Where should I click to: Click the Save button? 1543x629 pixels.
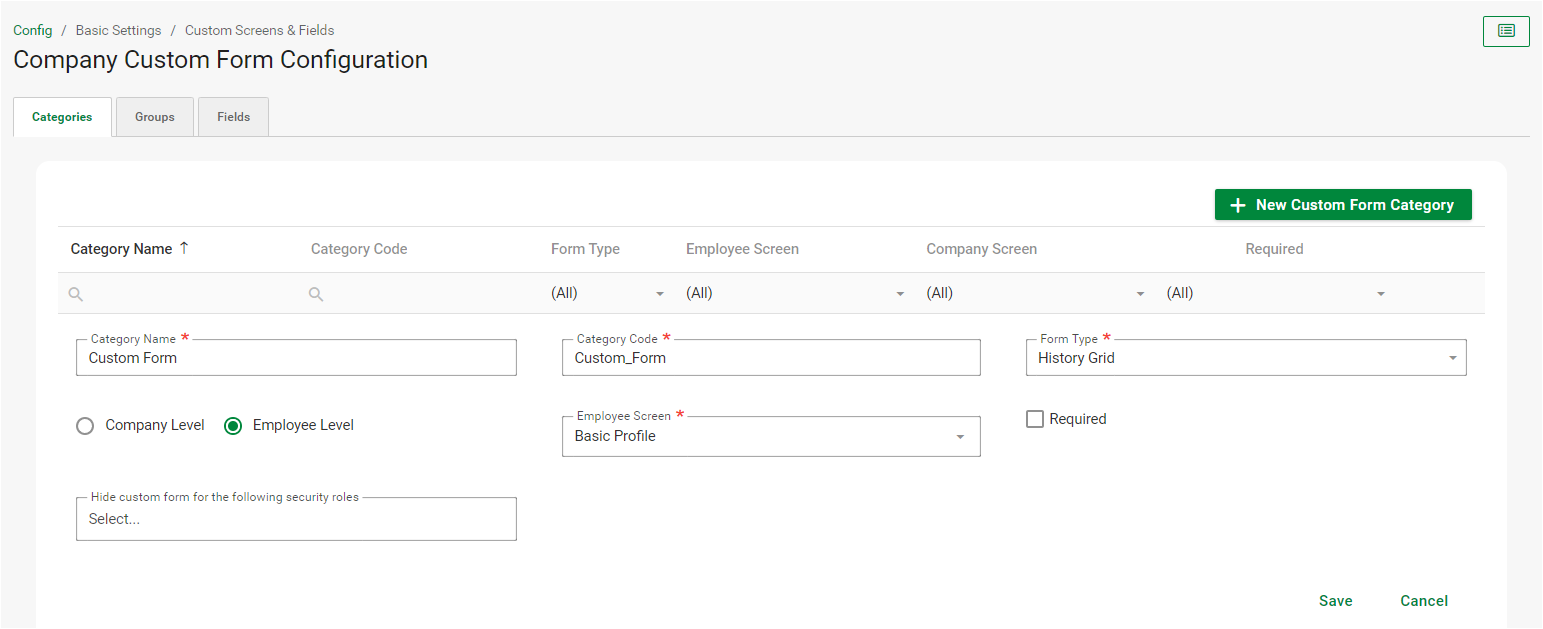tap(1335, 600)
